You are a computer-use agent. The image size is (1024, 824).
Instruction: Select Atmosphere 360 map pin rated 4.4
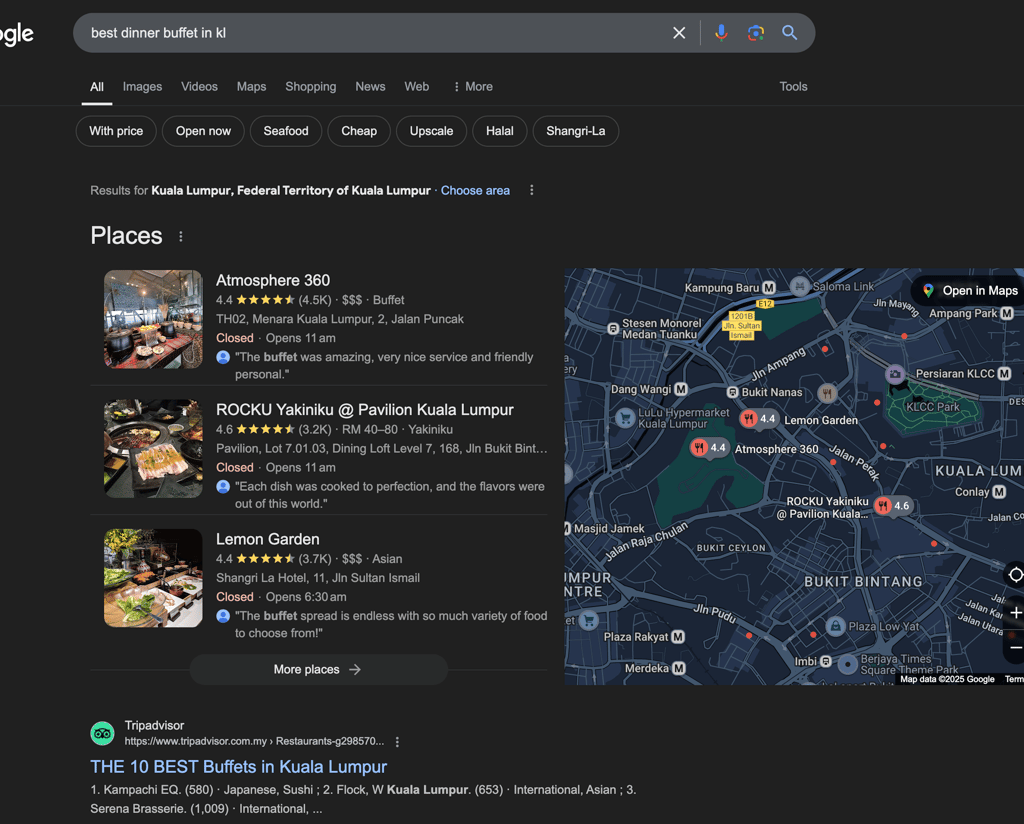click(709, 448)
